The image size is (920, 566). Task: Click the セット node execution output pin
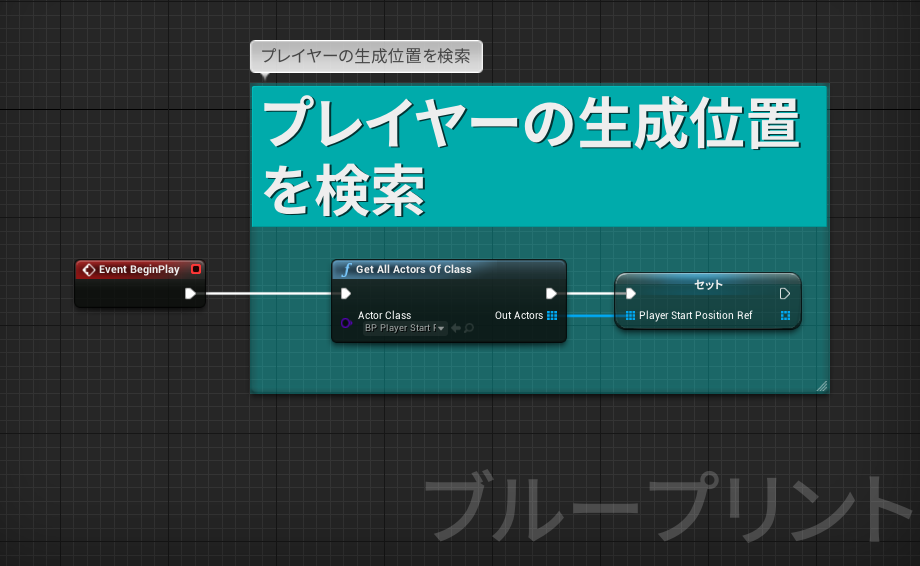pos(784,293)
